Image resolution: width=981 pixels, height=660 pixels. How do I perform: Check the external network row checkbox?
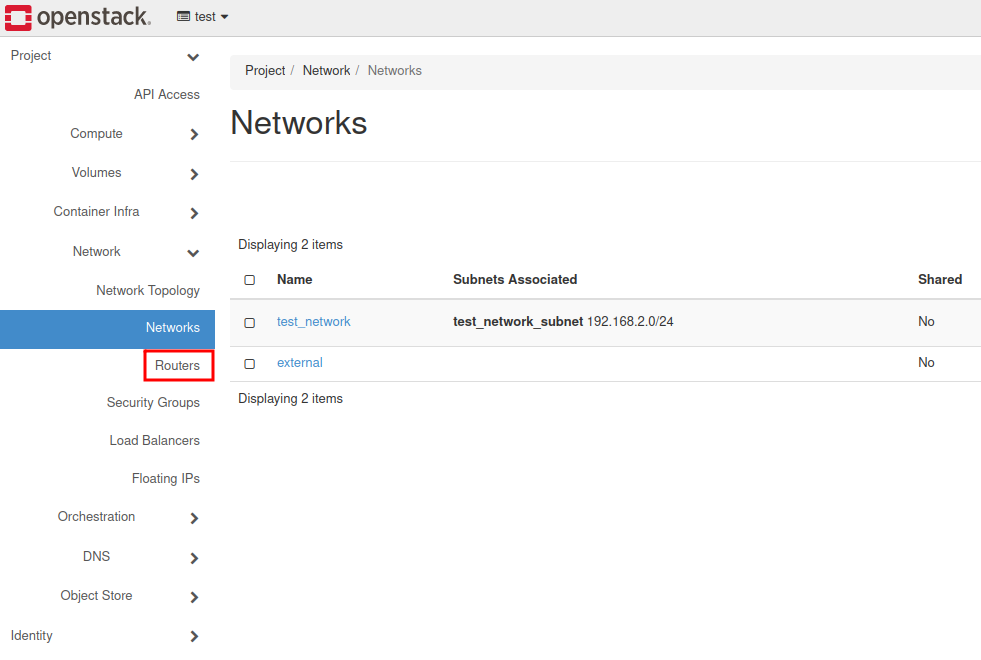click(x=250, y=364)
